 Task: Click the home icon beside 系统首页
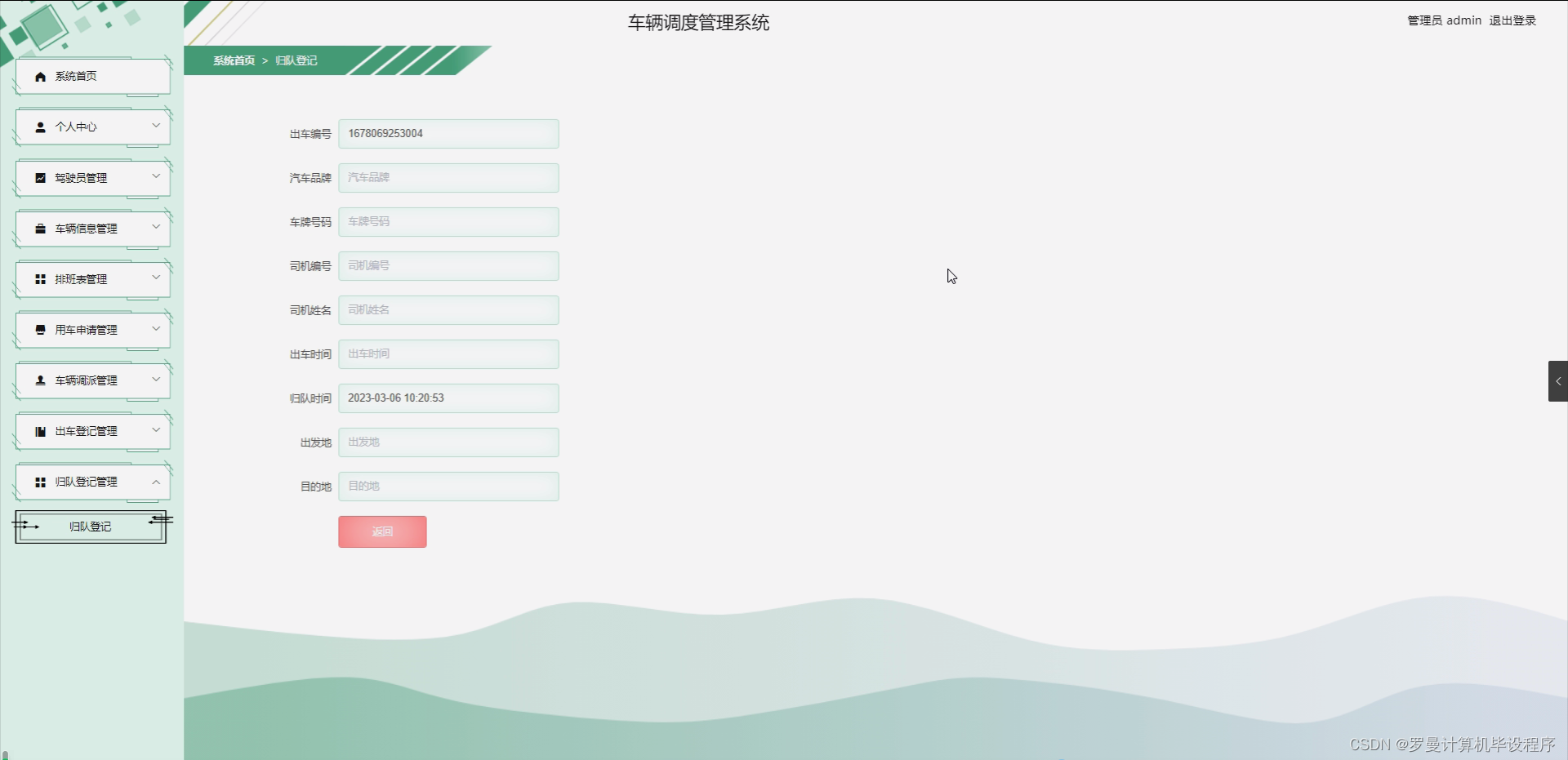click(x=41, y=76)
